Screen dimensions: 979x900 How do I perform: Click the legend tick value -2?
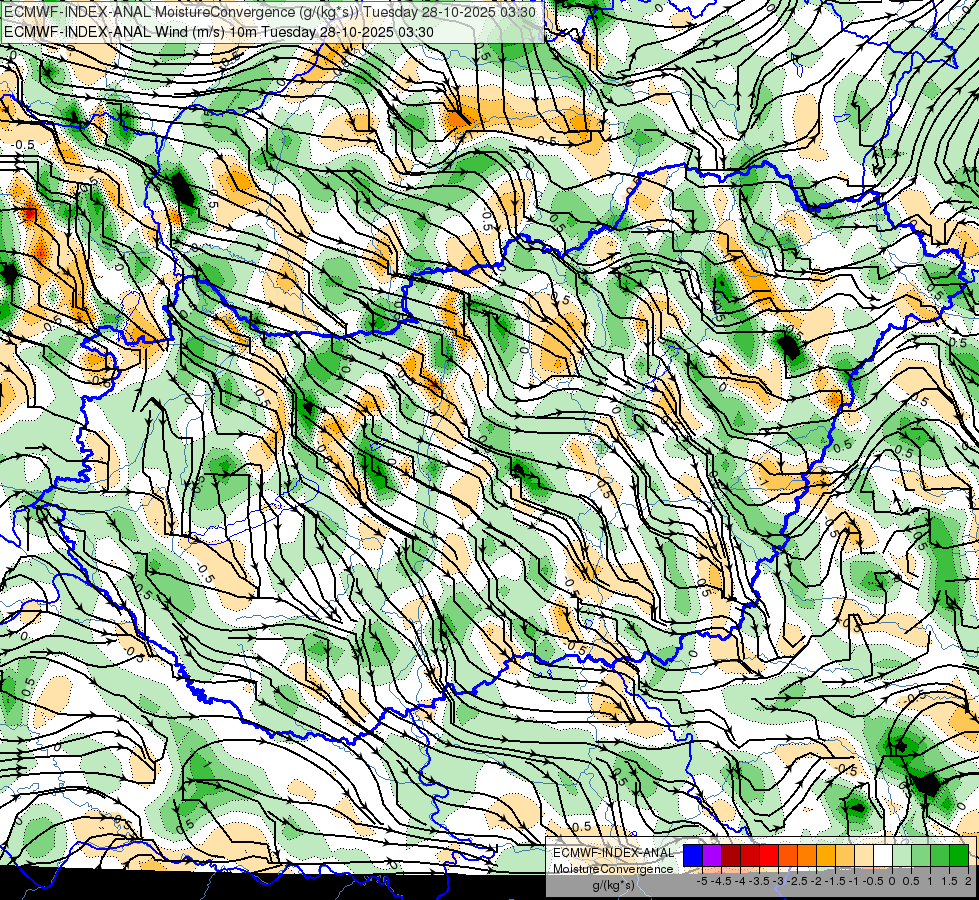[817, 881]
